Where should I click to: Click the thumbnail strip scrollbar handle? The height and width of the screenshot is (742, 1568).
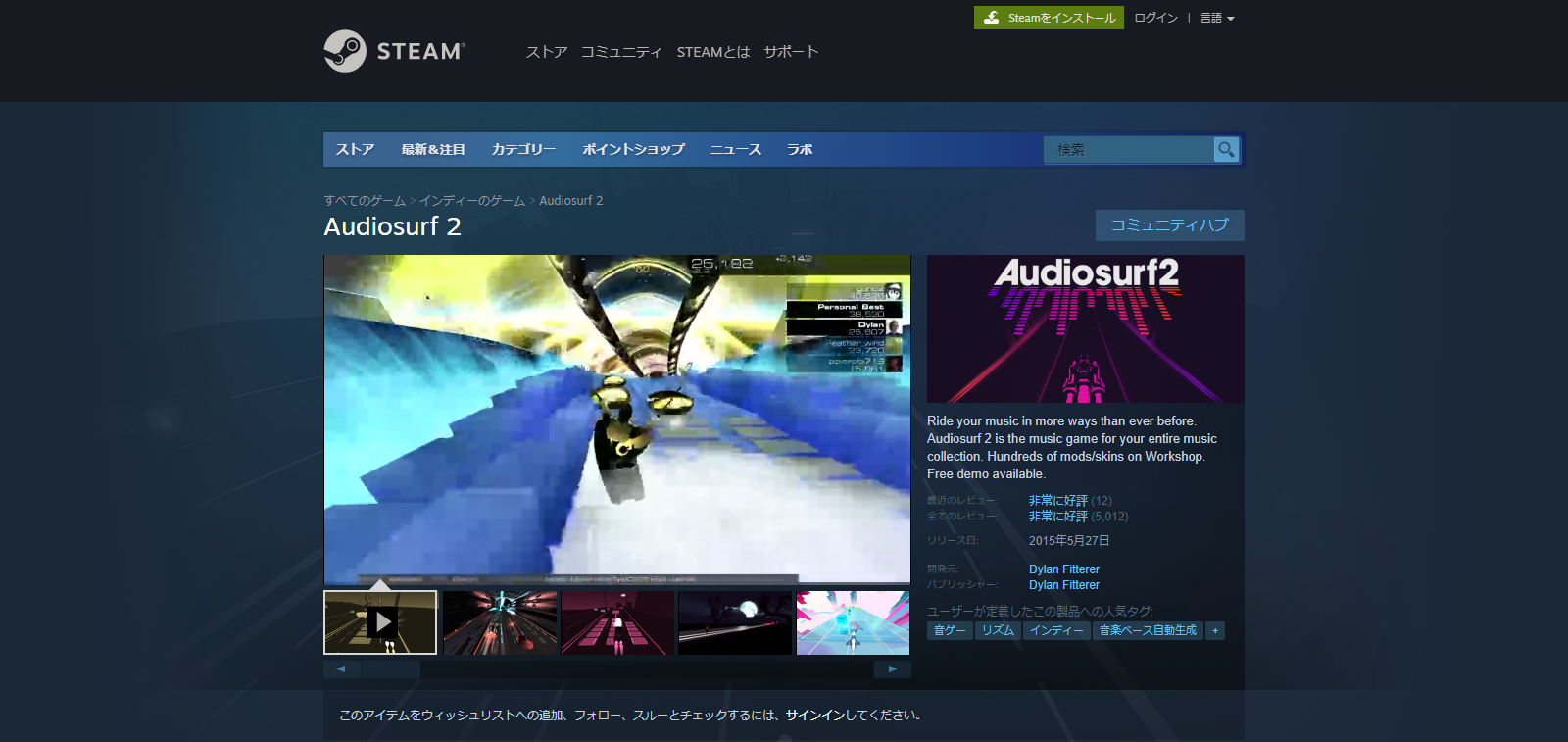(390, 669)
